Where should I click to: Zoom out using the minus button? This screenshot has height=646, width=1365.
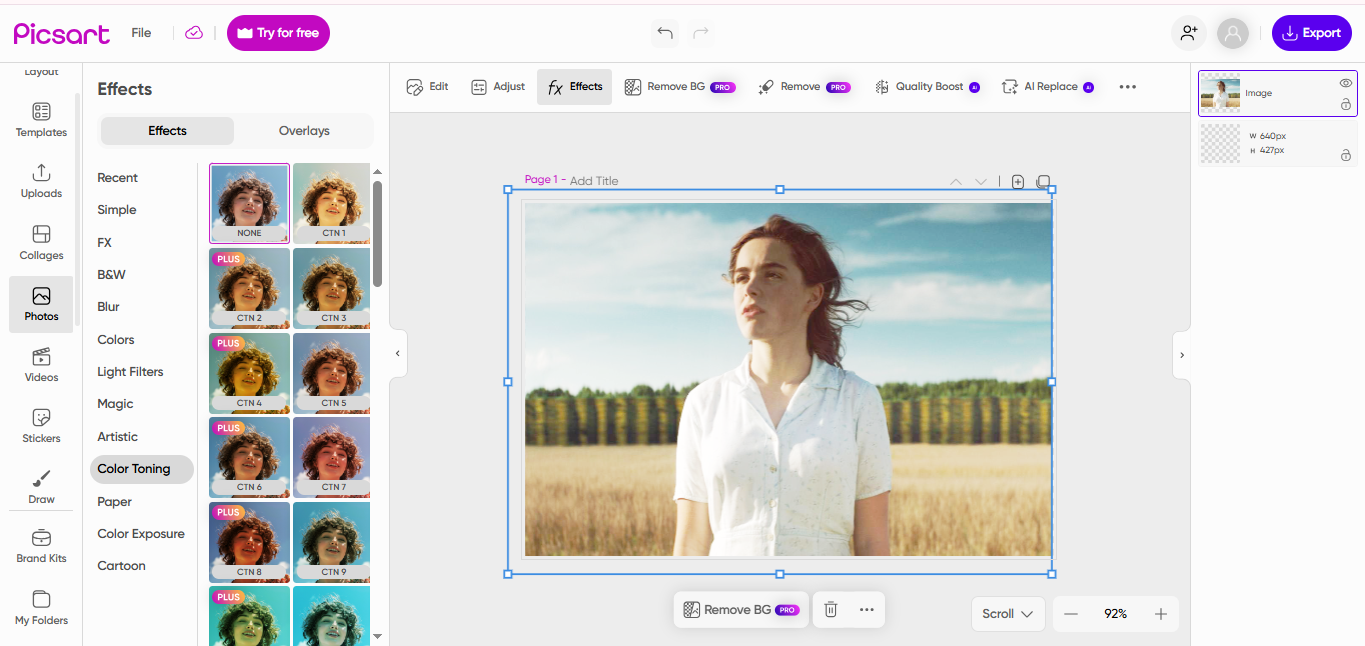point(1071,614)
